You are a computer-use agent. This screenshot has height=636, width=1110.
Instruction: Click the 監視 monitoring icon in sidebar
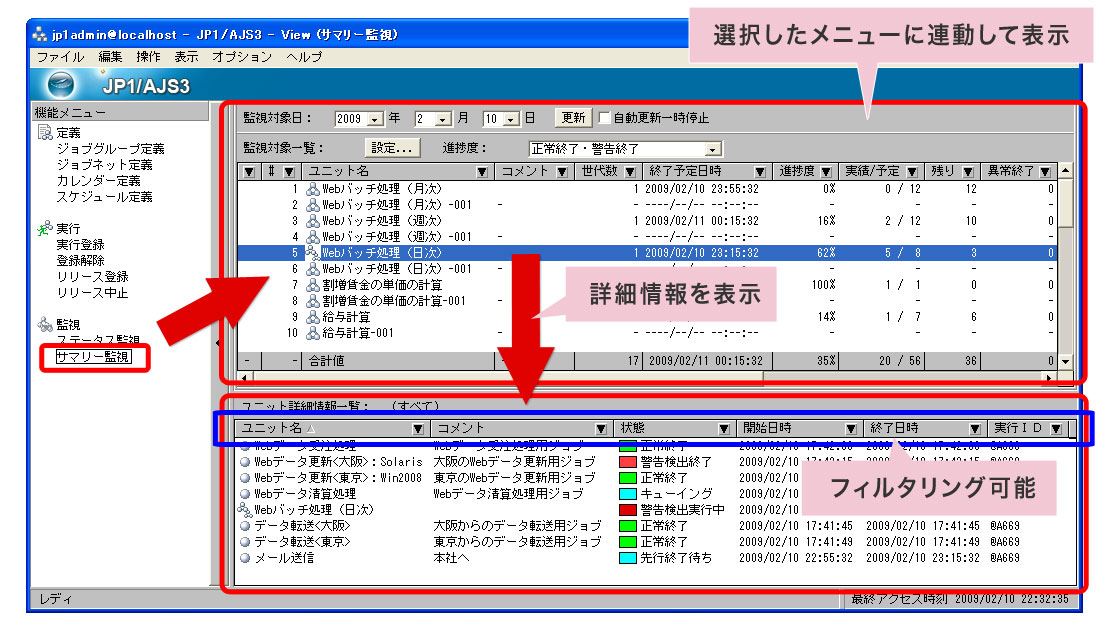[45, 325]
